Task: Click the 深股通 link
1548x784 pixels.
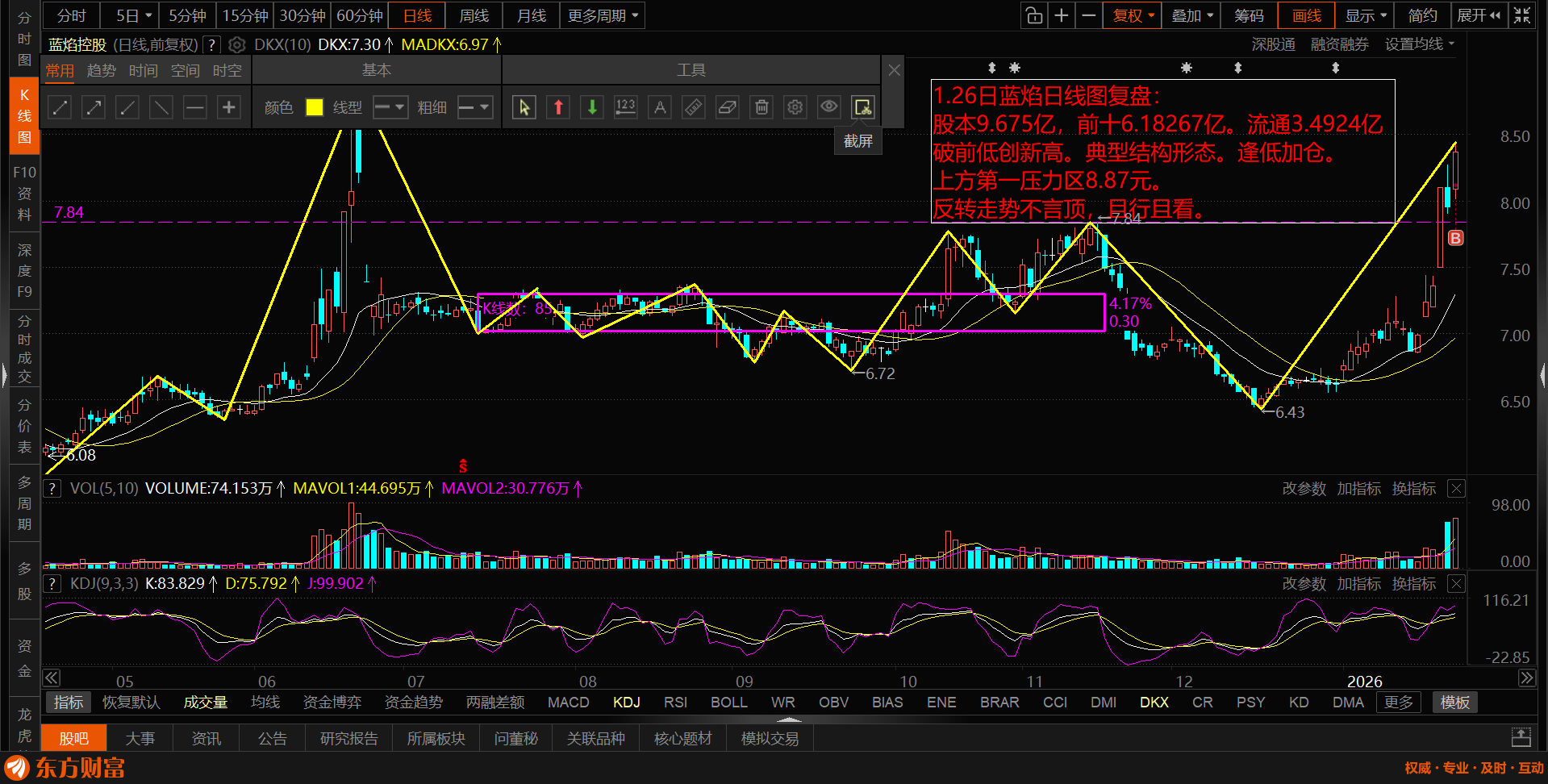Action: click(x=1274, y=44)
